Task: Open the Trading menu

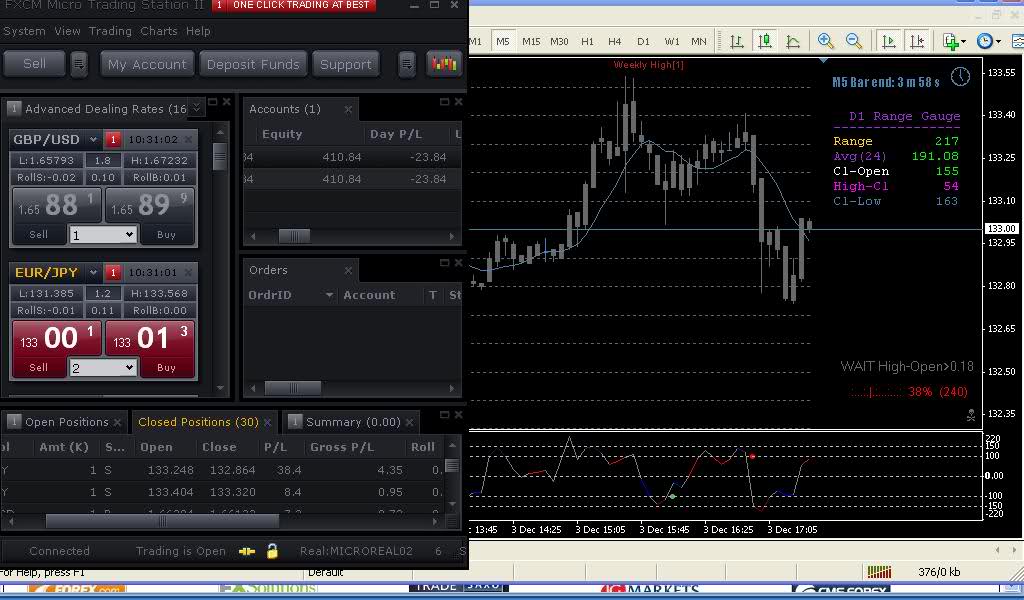Action: coord(110,31)
